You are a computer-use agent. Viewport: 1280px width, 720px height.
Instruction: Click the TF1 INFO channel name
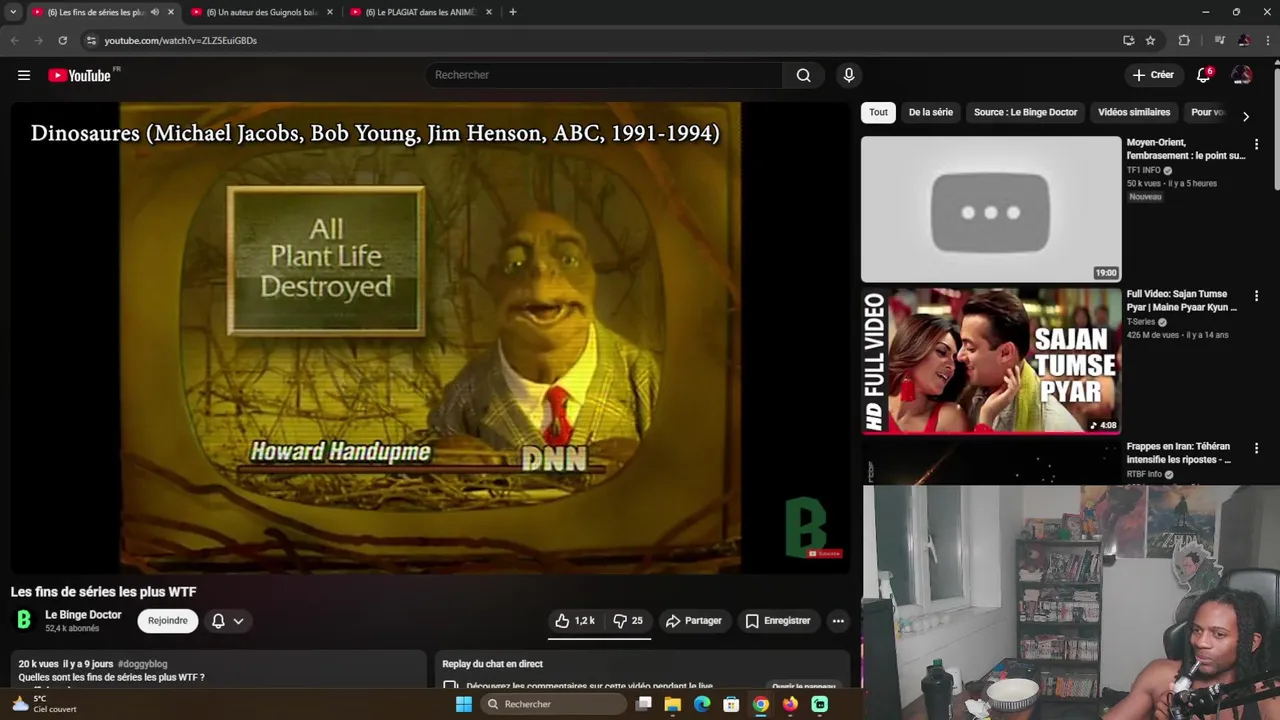pos(1143,170)
